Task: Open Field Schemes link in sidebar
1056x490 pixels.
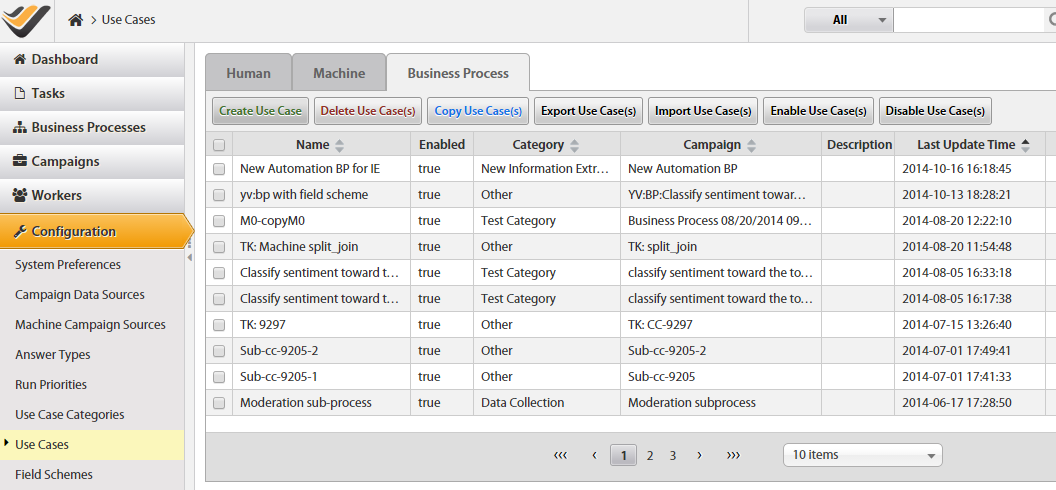Action: pos(54,475)
